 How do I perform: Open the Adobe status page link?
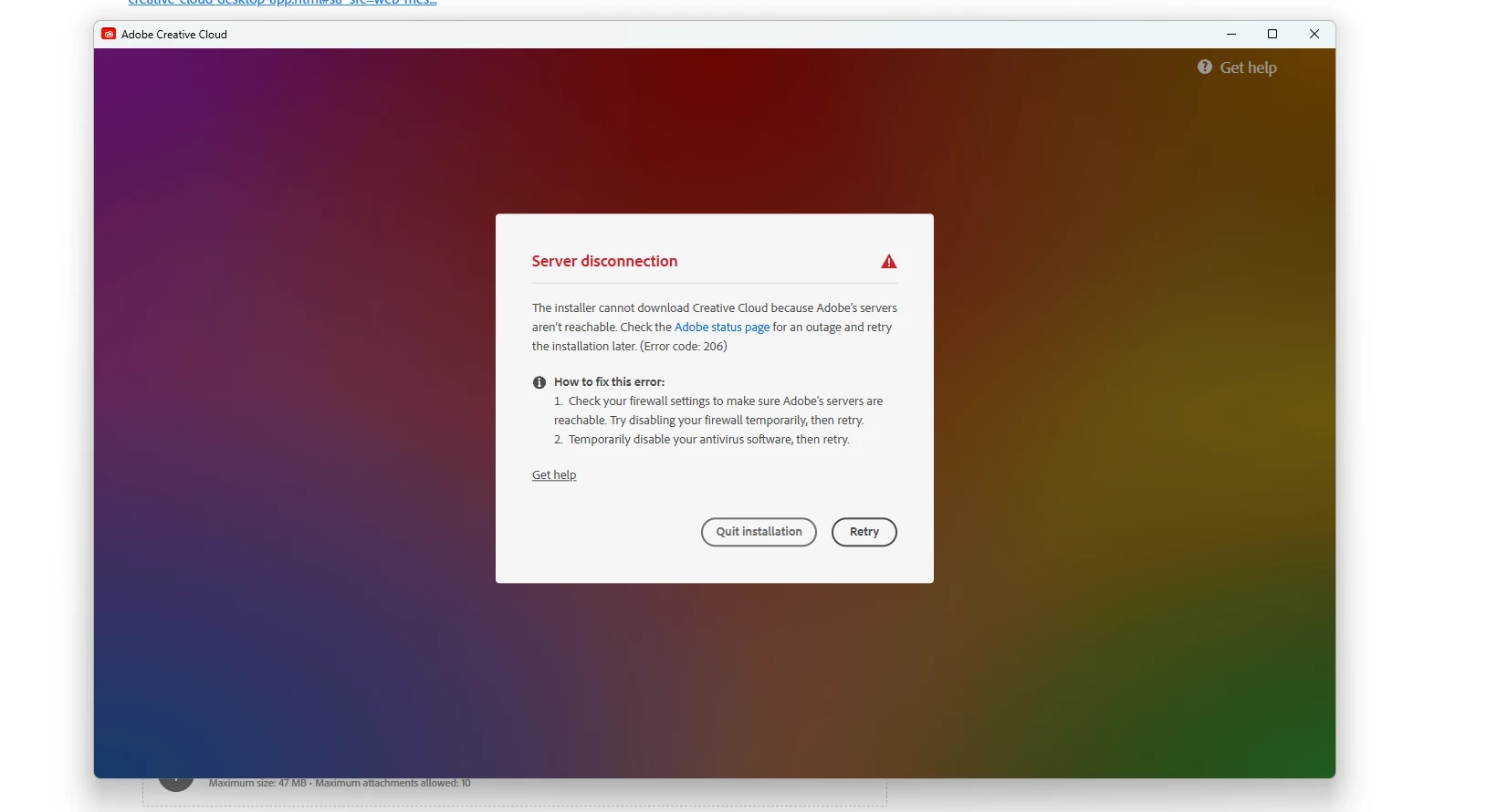[721, 328]
